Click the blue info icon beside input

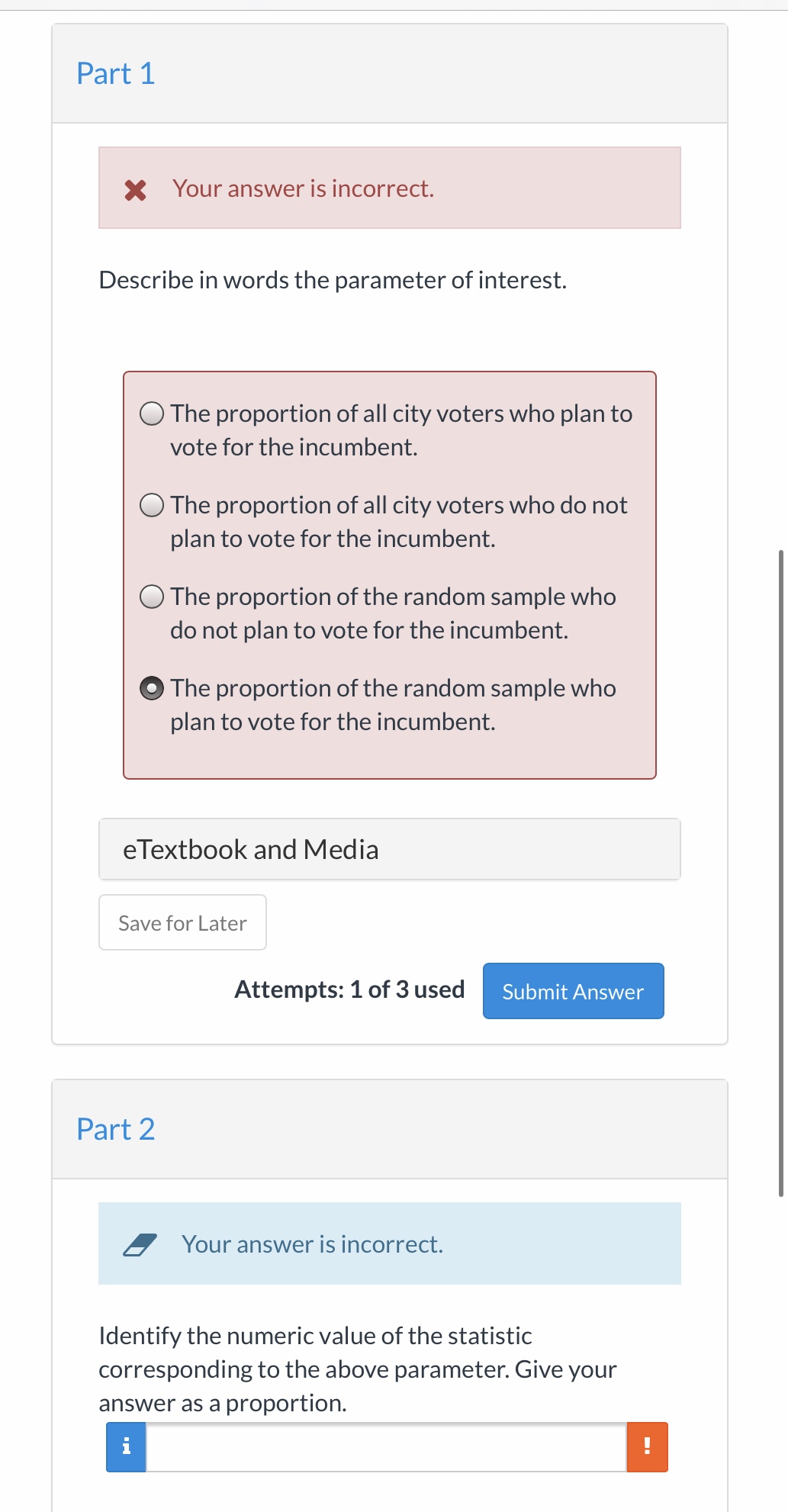[126, 1446]
